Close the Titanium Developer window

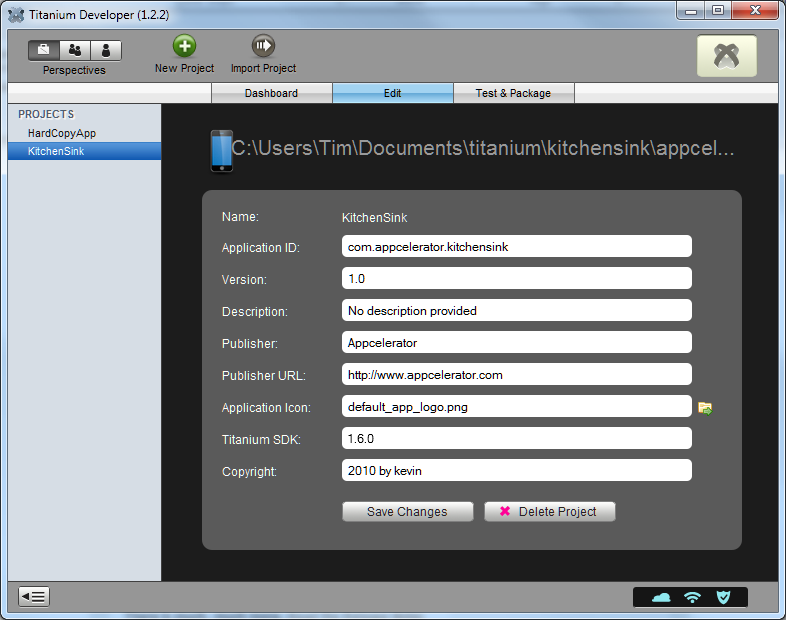(755, 11)
